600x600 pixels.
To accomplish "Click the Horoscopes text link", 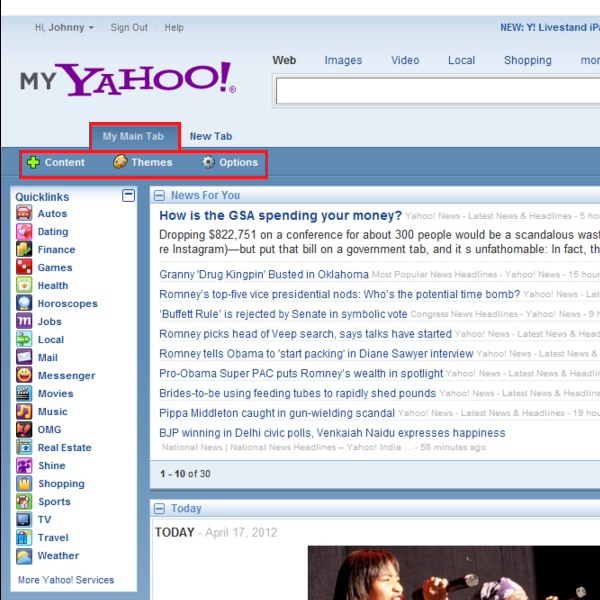I will click(67, 303).
